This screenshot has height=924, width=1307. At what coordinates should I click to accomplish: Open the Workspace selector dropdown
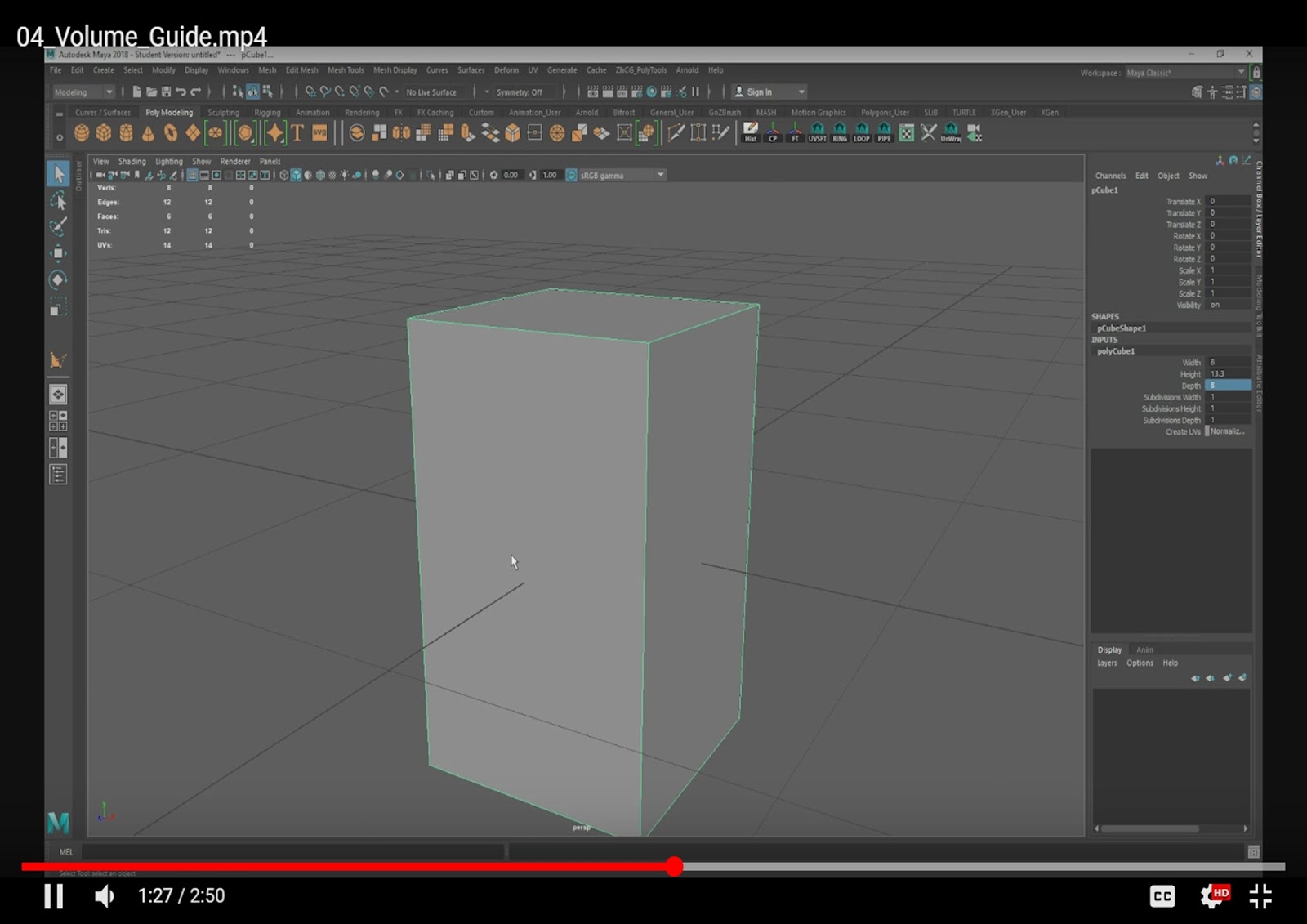coord(1240,72)
